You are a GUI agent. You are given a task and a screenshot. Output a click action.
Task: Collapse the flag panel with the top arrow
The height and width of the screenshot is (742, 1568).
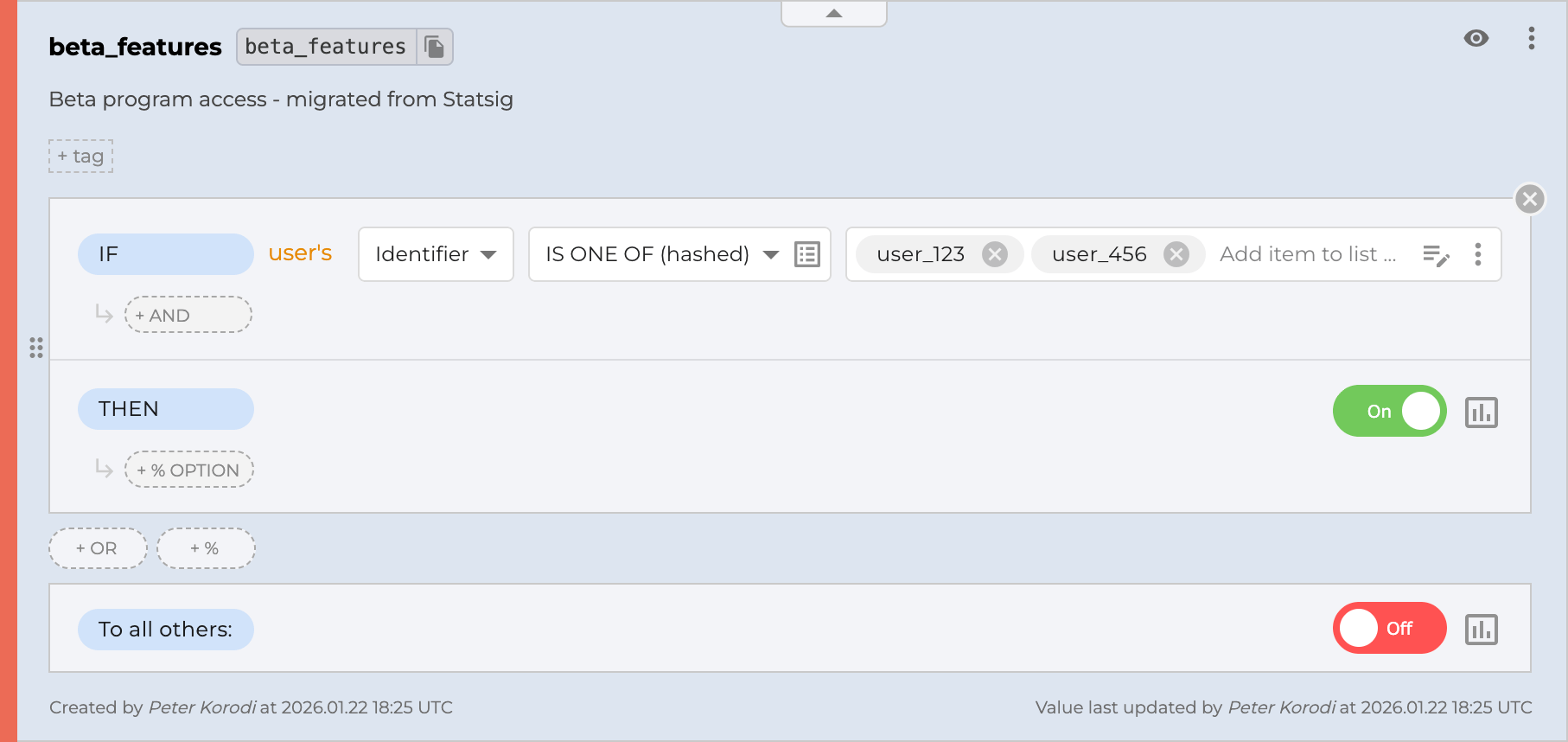[832, 12]
